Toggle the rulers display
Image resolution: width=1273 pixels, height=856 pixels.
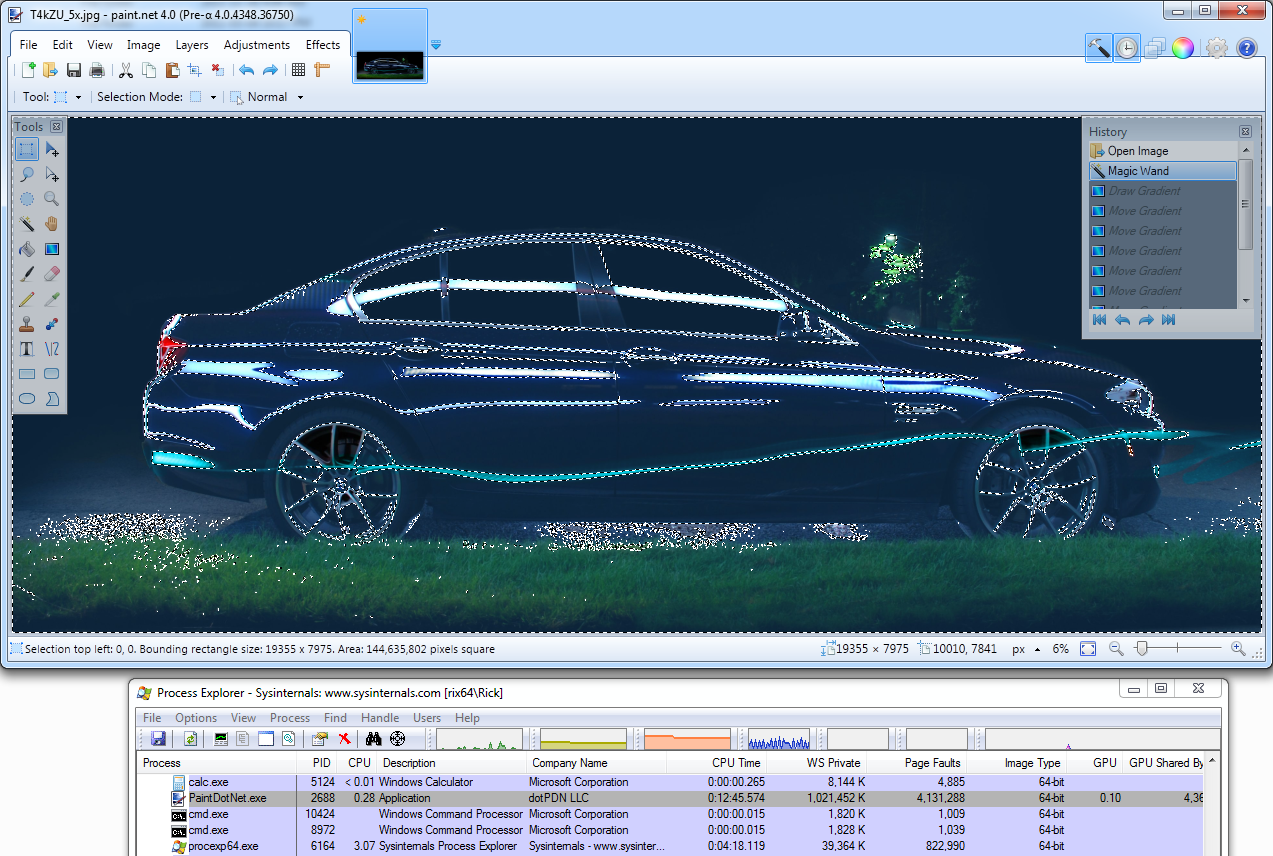click(322, 70)
